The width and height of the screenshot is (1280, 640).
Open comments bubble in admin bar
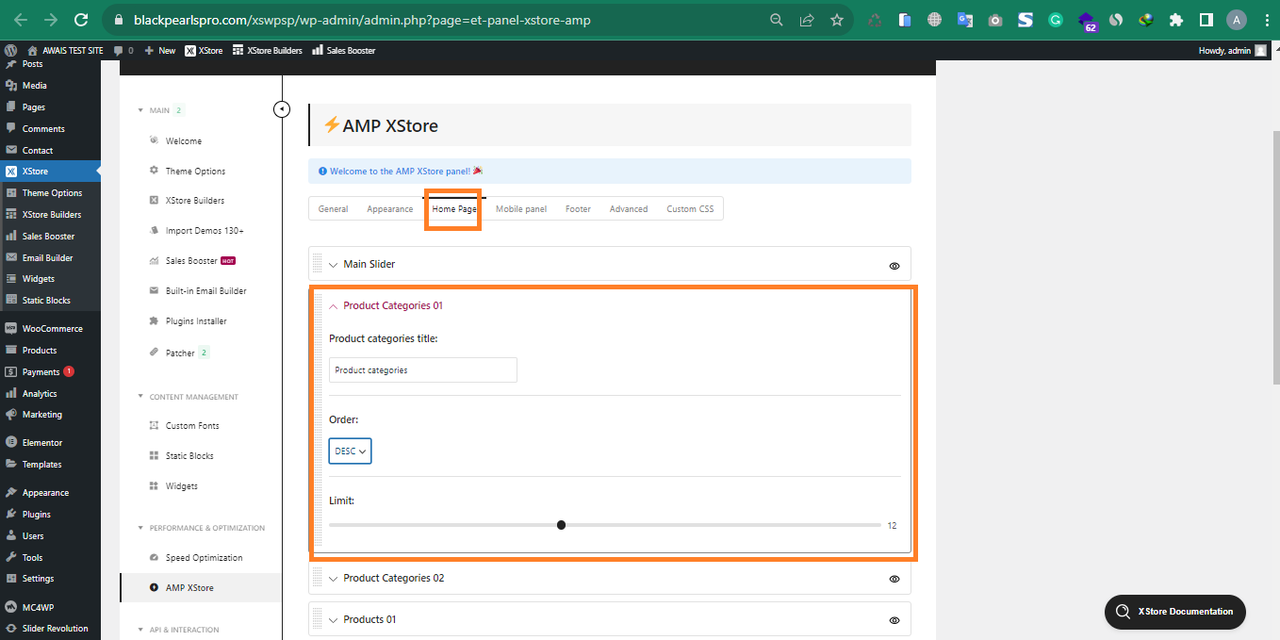(123, 50)
